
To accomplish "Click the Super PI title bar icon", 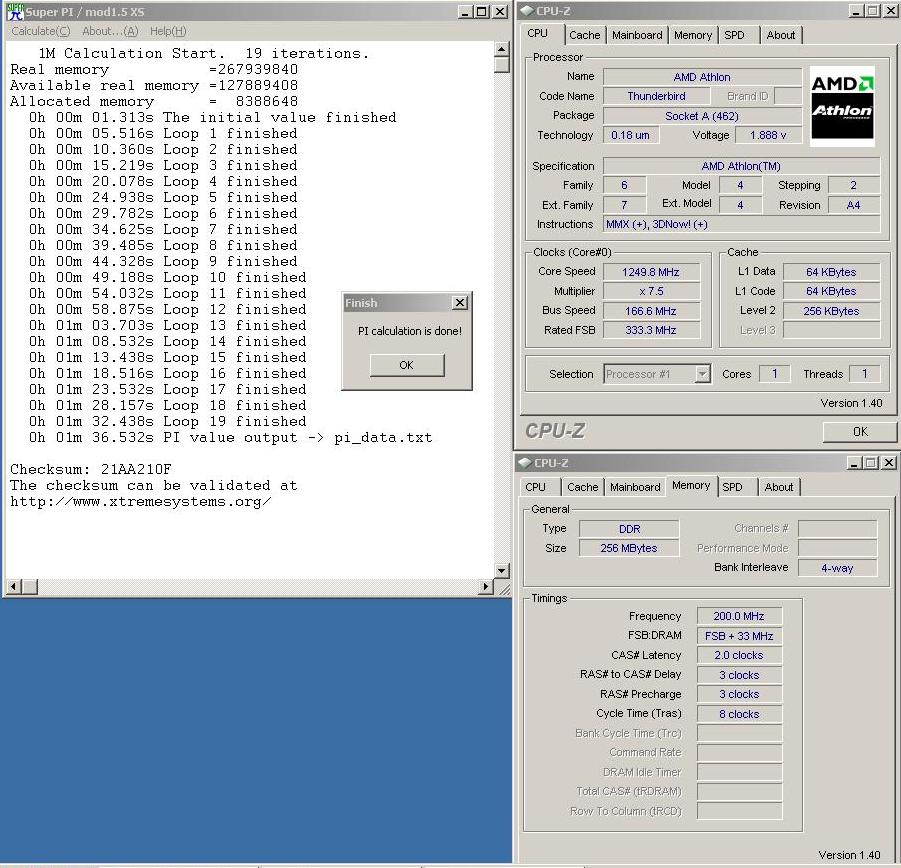I will 15,11.
